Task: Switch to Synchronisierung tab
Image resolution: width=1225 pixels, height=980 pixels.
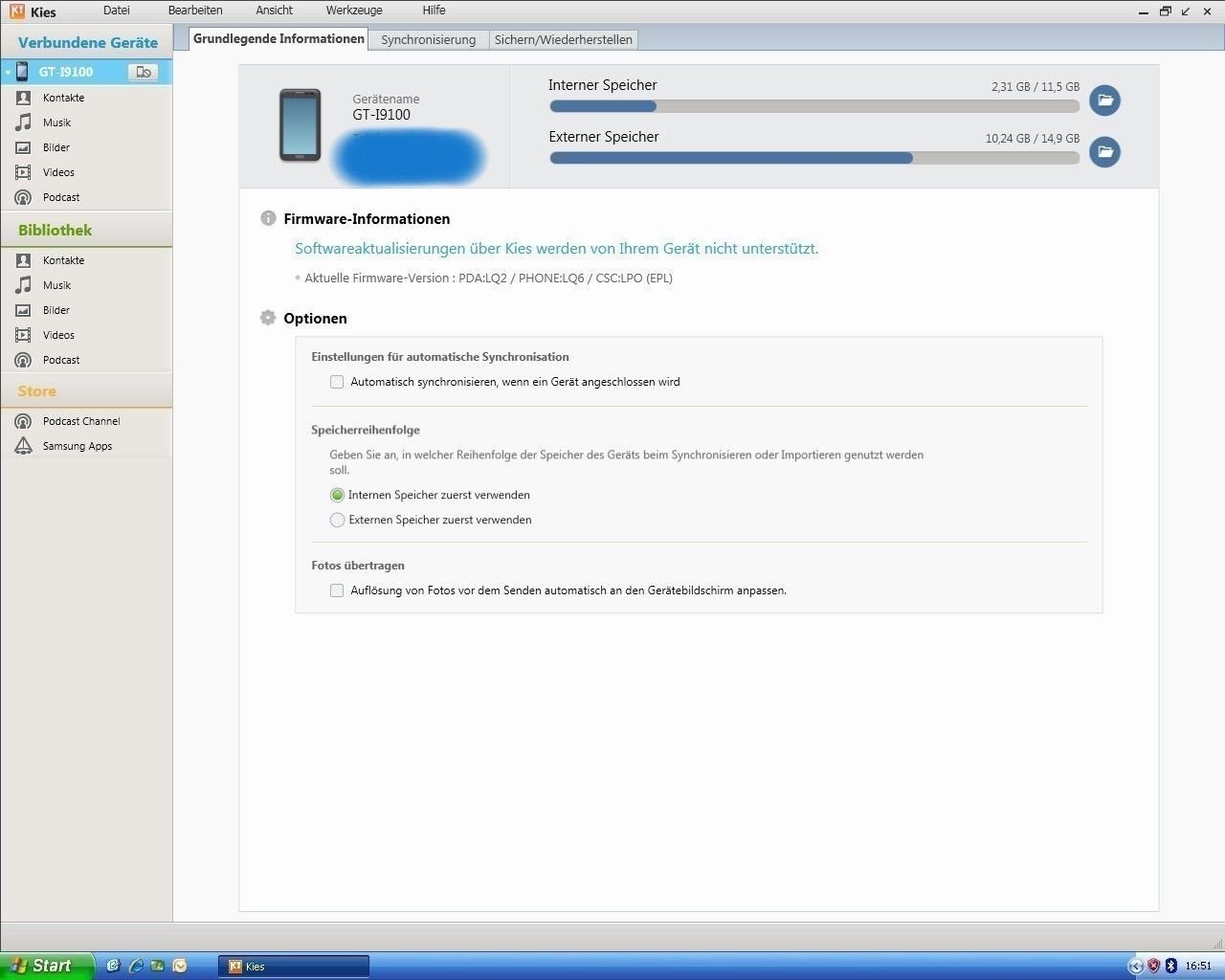Action: 428,39
